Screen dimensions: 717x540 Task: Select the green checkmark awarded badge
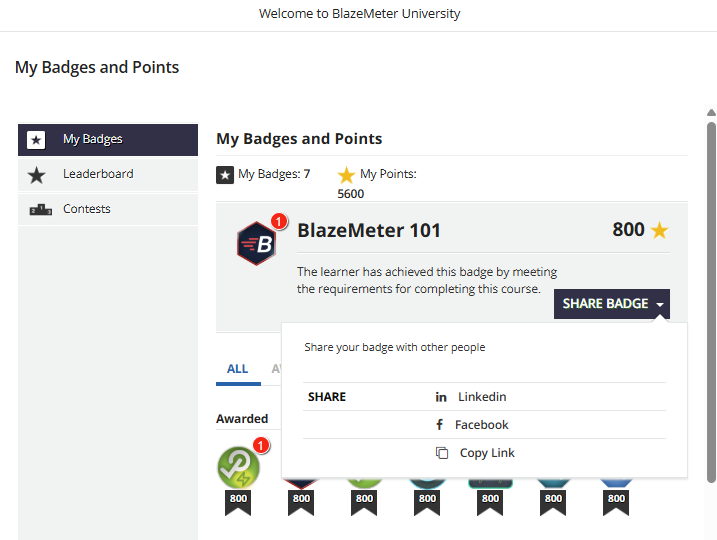point(238,468)
